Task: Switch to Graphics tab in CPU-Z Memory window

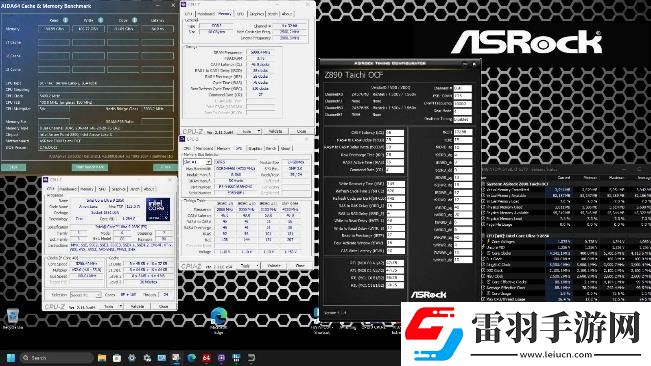Action: pos(256,14)
